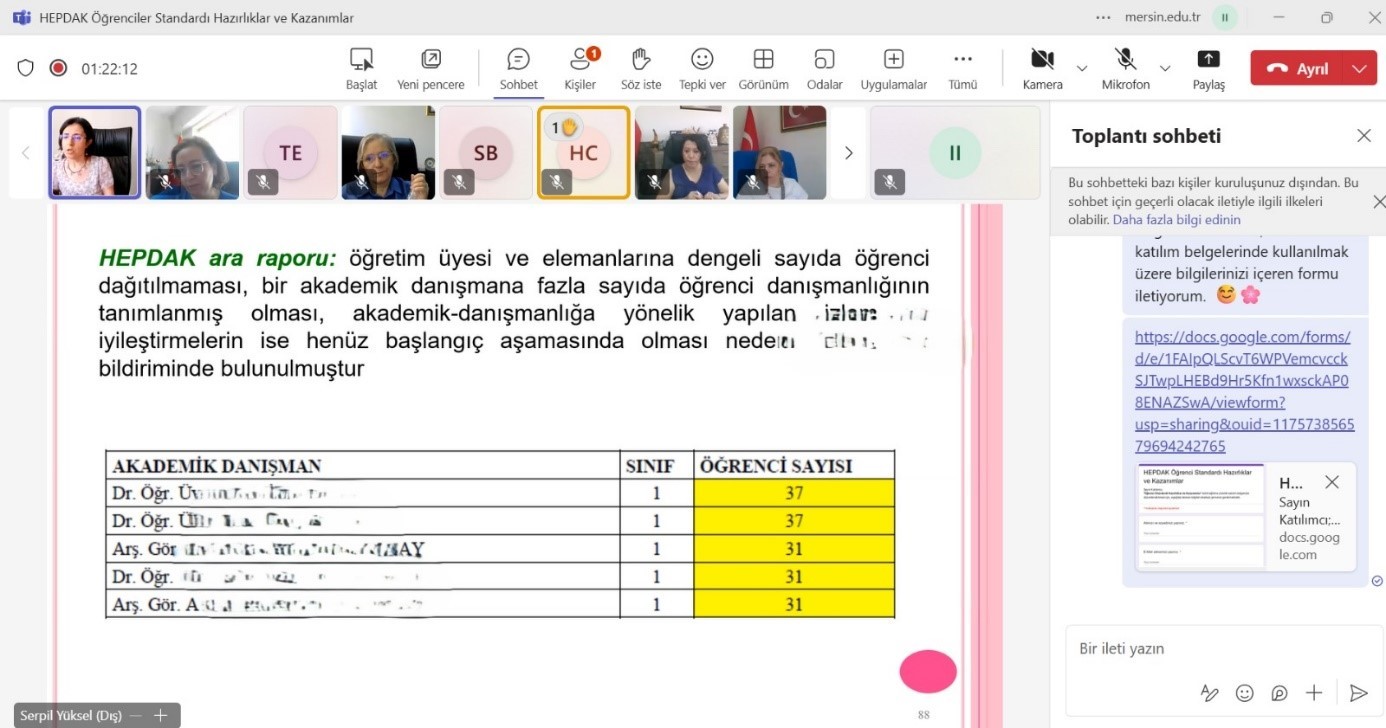Open emoji picker in chat compose box
The image size is (1386, 728).
1244,692
